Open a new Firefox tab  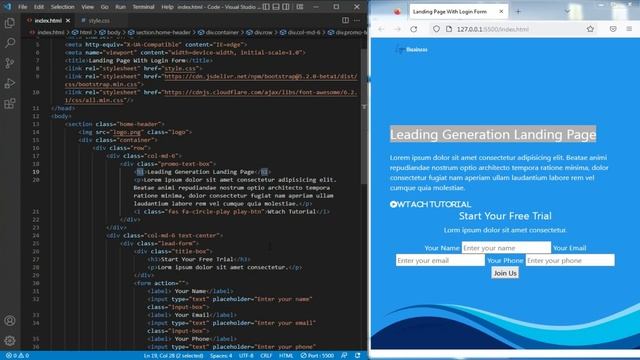pos(518,11)
